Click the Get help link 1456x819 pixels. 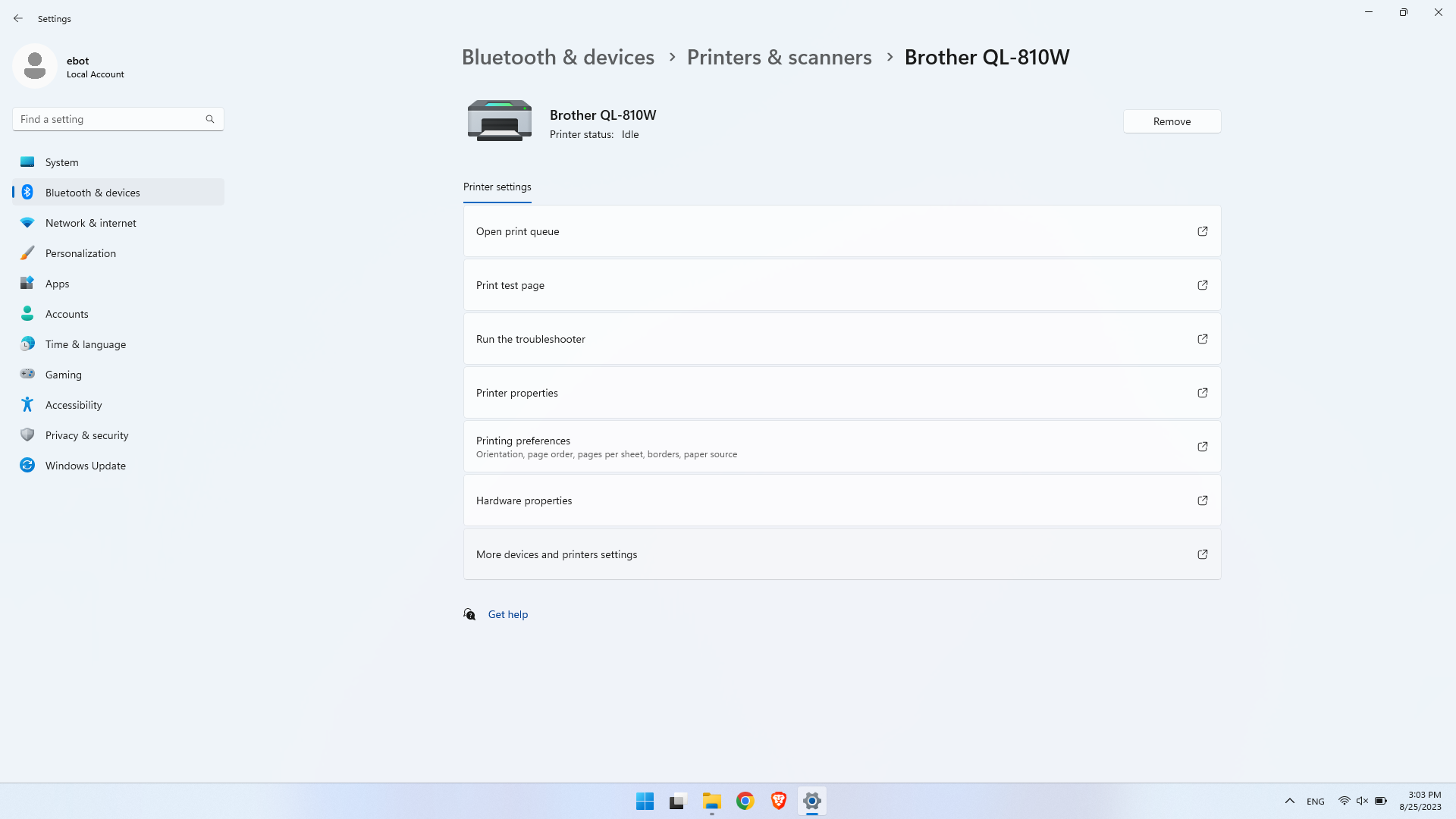[508, 614]
